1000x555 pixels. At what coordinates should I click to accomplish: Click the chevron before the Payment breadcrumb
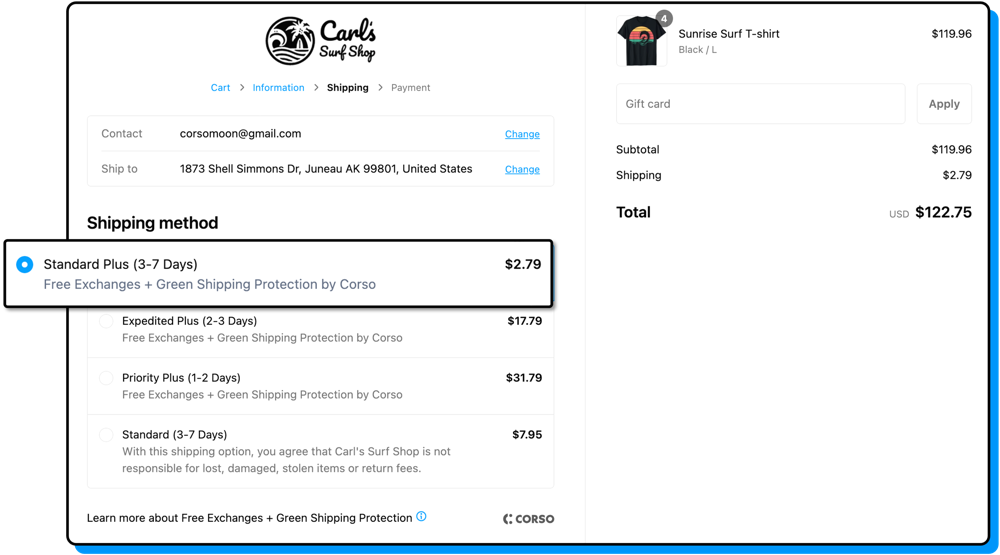point(380,88)
